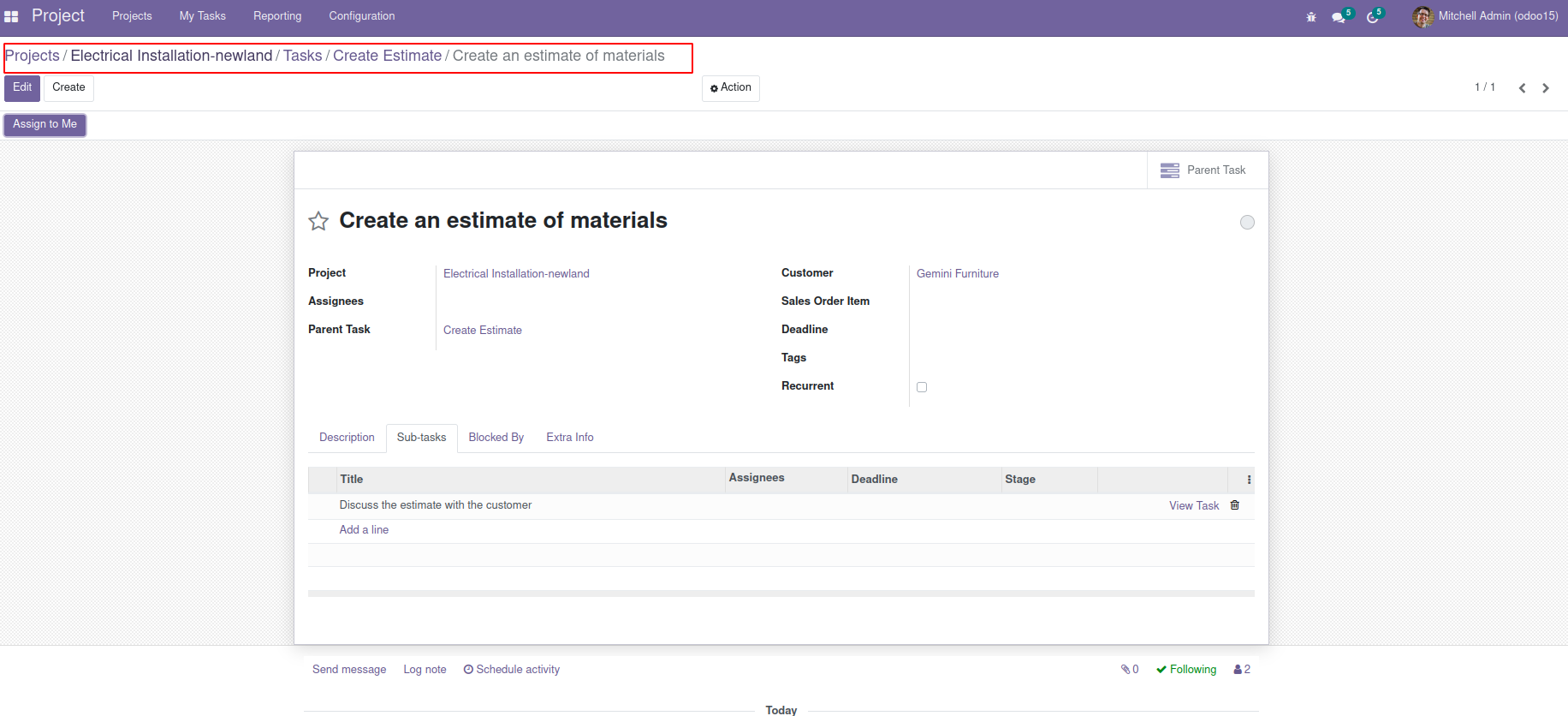
Task: Mark task as favorite with star
Action: pos(318,222)
